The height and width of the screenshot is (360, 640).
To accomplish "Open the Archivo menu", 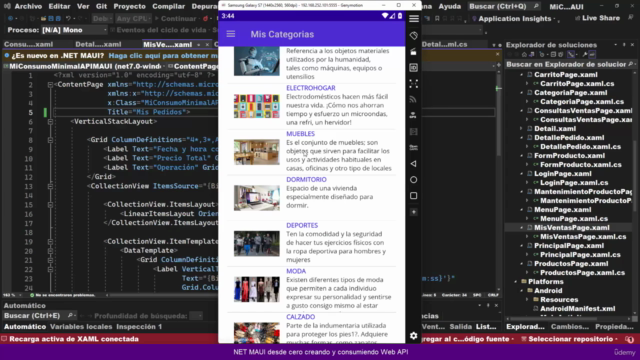I will (x=28, y=7).
